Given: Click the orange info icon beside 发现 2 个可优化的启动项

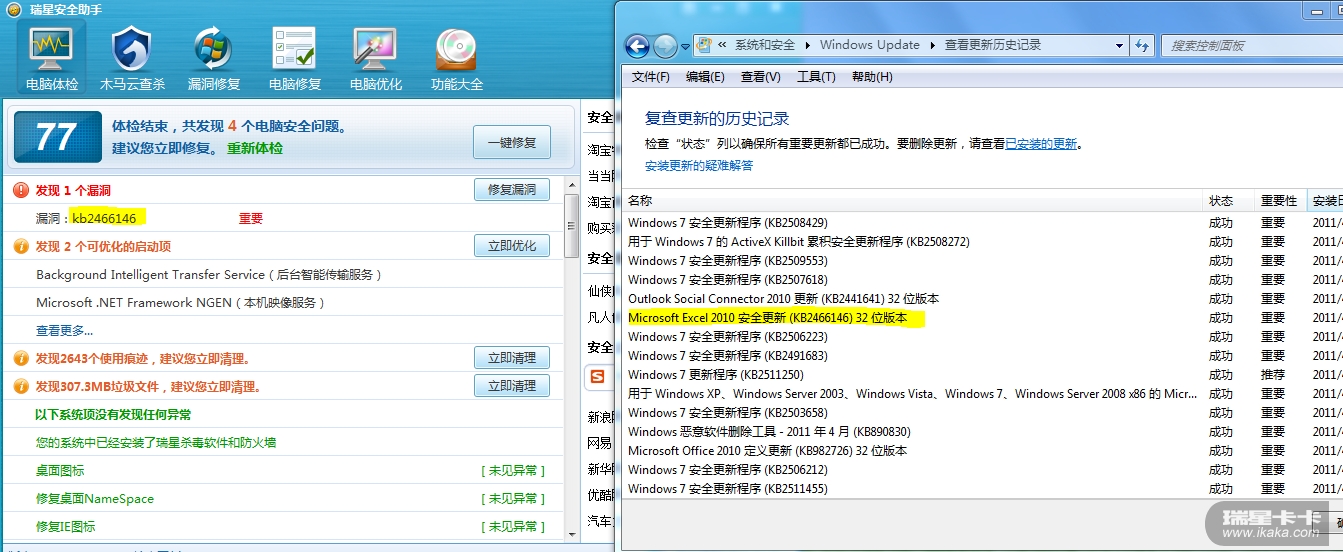Looking at the screenshot, I should tap(21, 246).
